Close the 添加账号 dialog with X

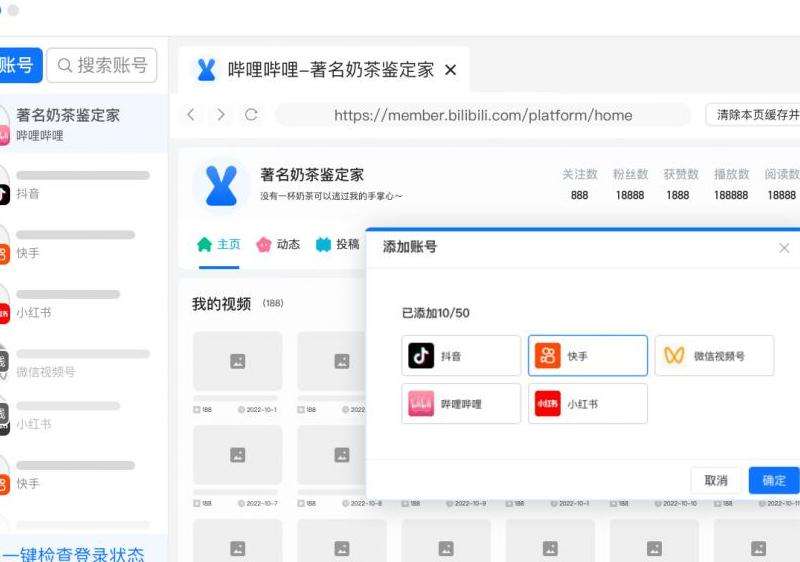[x=784, y=247]
